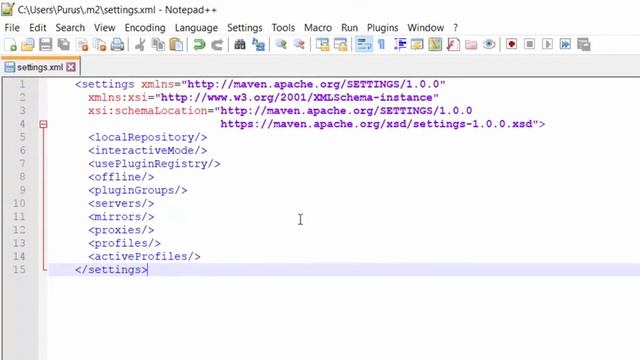
Task: Open the Edit menu
Action: (x=38, y=28)
